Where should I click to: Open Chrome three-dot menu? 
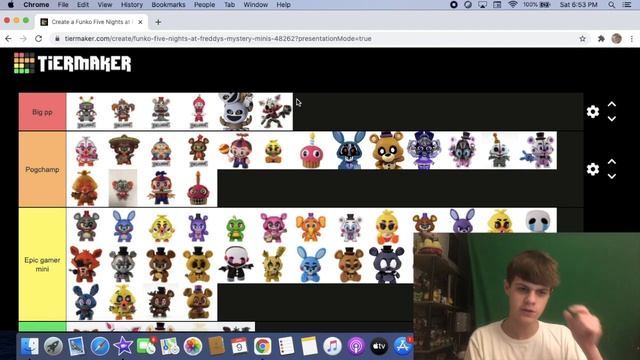(x=632, y=38)
